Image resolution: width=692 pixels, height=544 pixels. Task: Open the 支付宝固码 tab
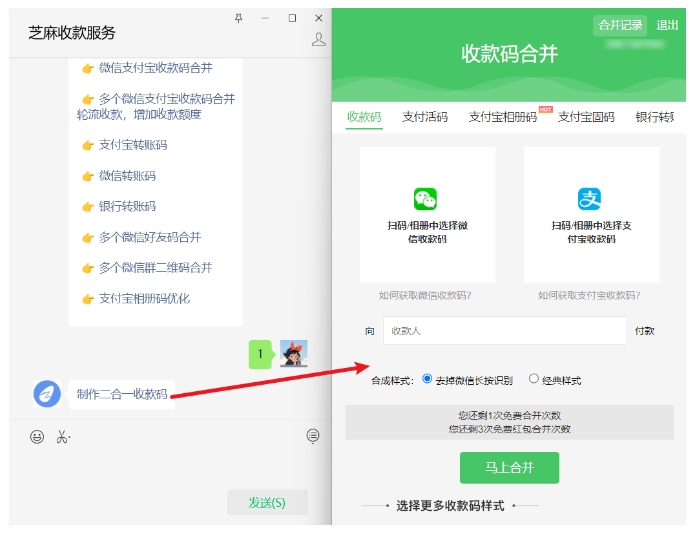(586, 117)
